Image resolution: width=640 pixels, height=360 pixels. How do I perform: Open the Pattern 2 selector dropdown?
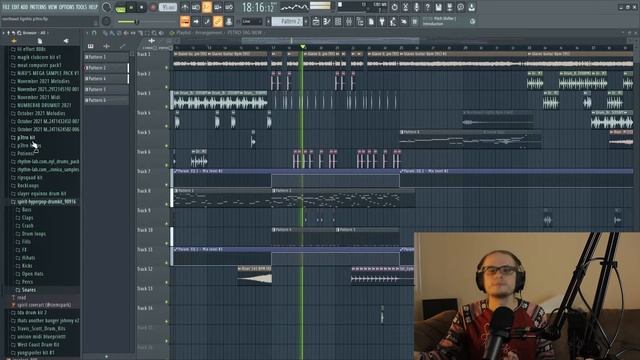tap(287, 21)
